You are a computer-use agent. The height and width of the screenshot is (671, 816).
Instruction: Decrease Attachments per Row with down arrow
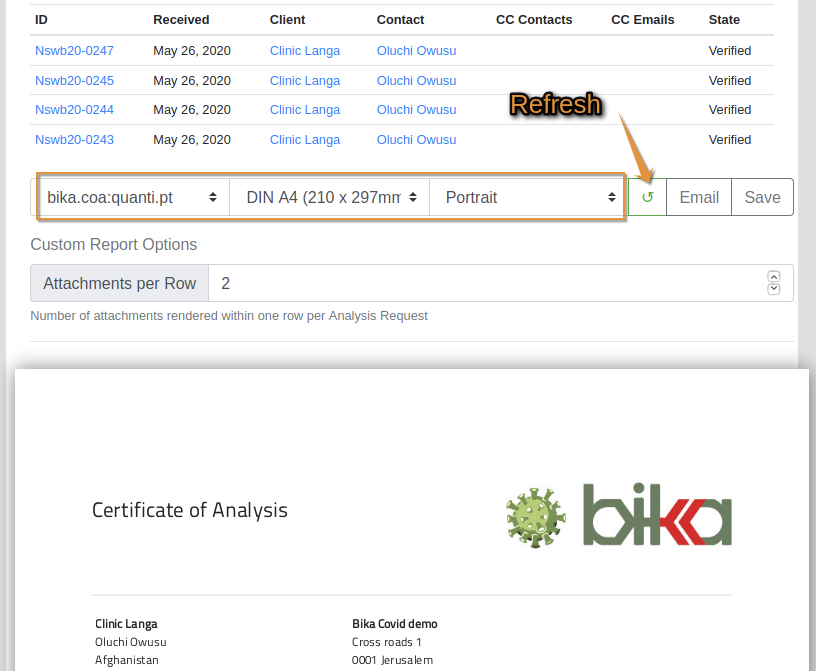773,289
